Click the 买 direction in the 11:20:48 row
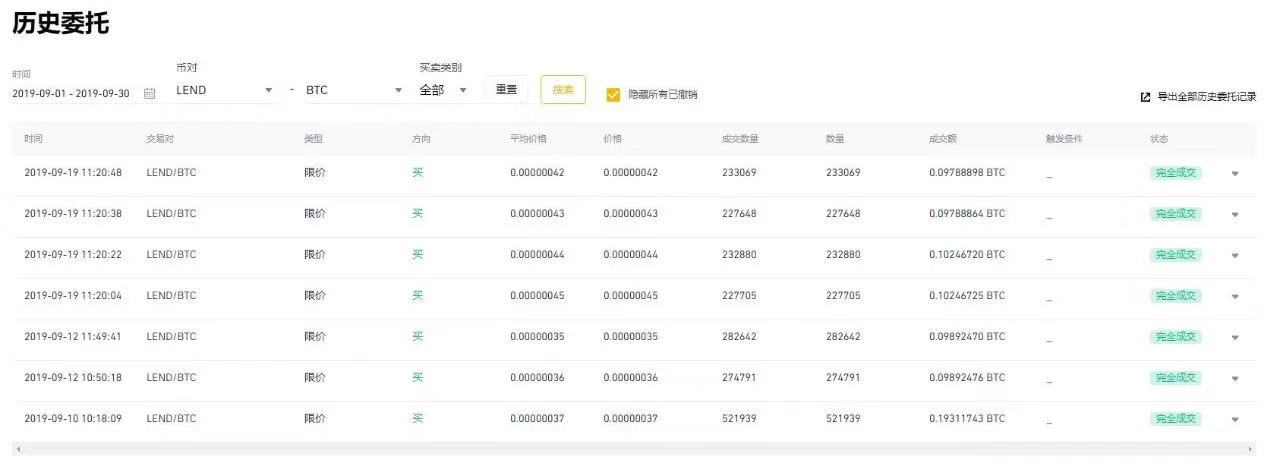This screenshot has height=470, width=1280. [418, 173]
